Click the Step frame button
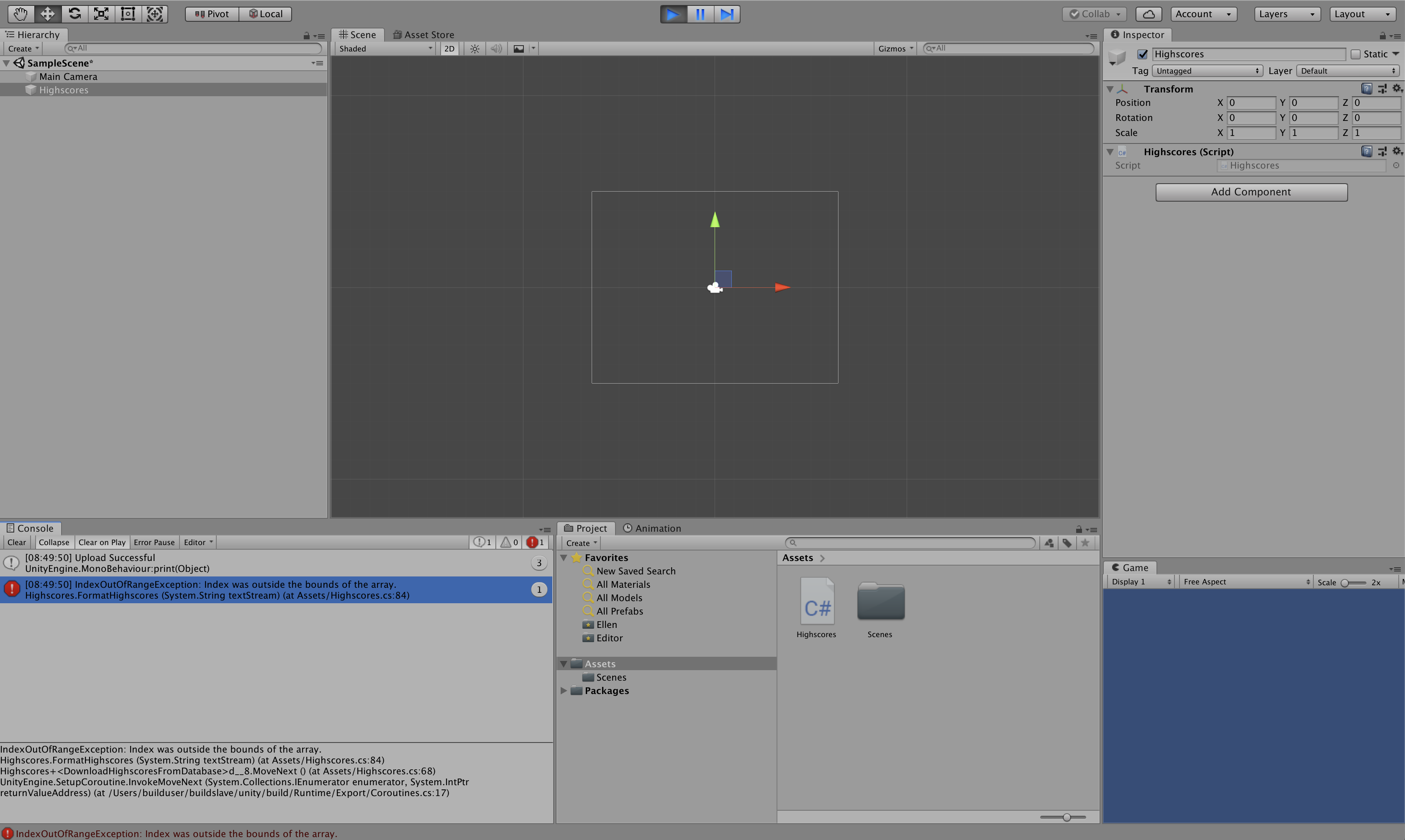 pyautogui.click(x=727, y=14)
